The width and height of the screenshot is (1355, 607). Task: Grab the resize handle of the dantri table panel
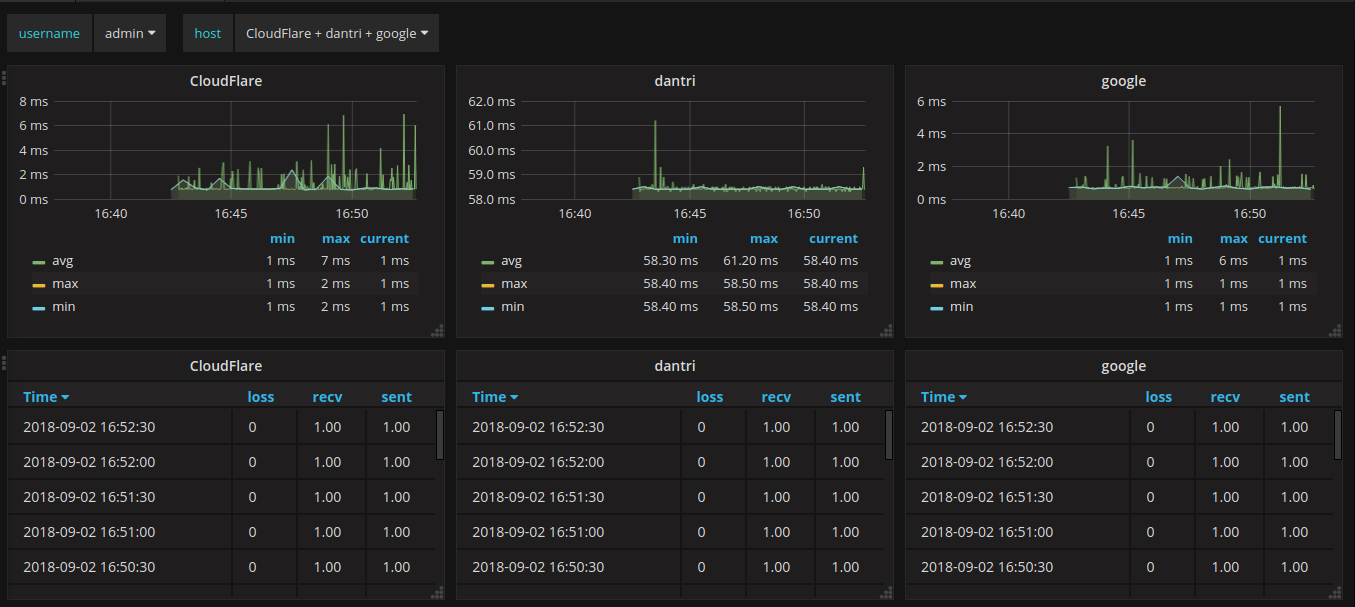point(886,592)
